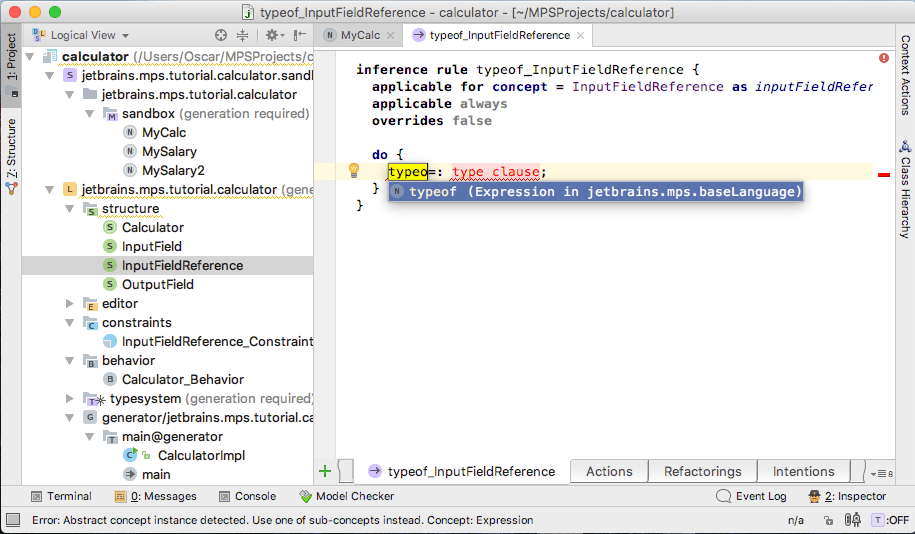Collapse the structure folder node
Image resolution: width=915 pixels, height=534 pixels.
70,209
